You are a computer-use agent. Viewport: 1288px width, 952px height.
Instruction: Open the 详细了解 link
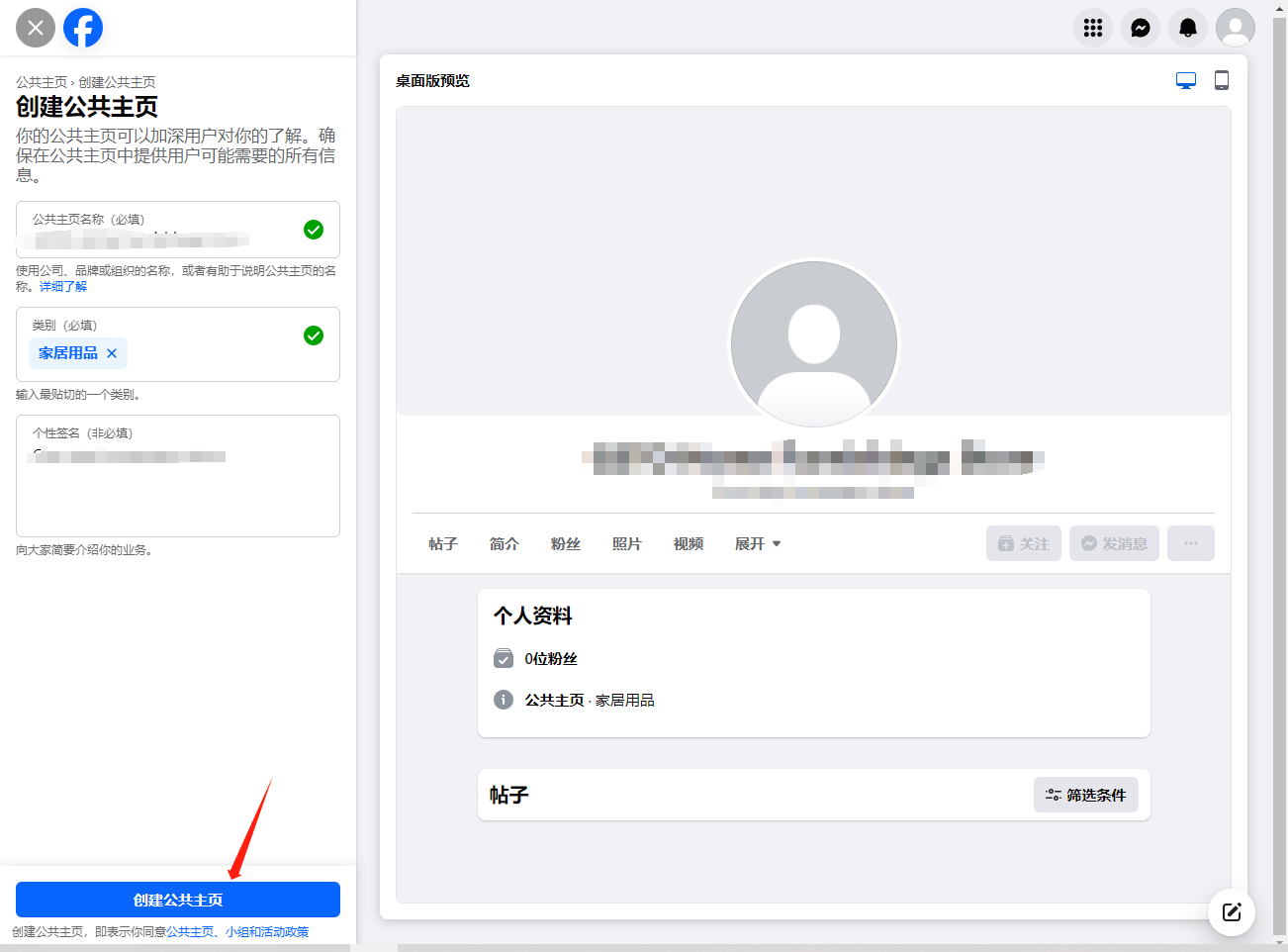(63, 287)
